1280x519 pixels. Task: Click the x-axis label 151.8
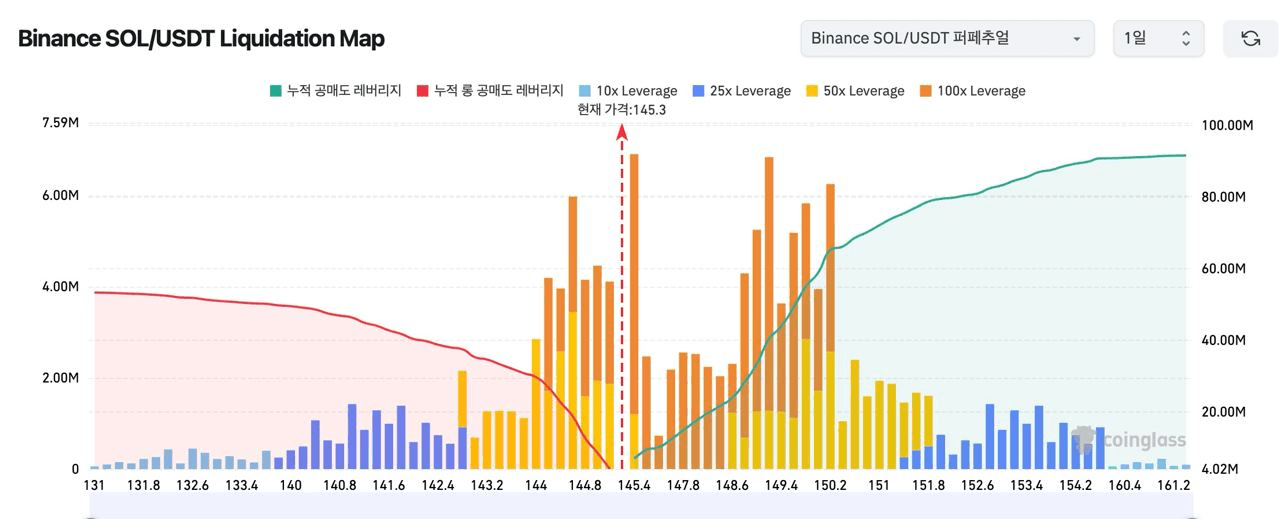point(928,485)
